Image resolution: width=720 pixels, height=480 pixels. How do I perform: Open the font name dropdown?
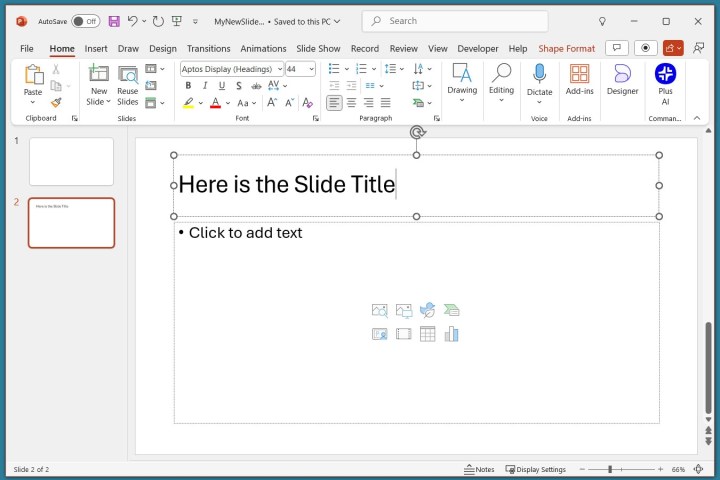pyautogui.click(x=277, y=69)
